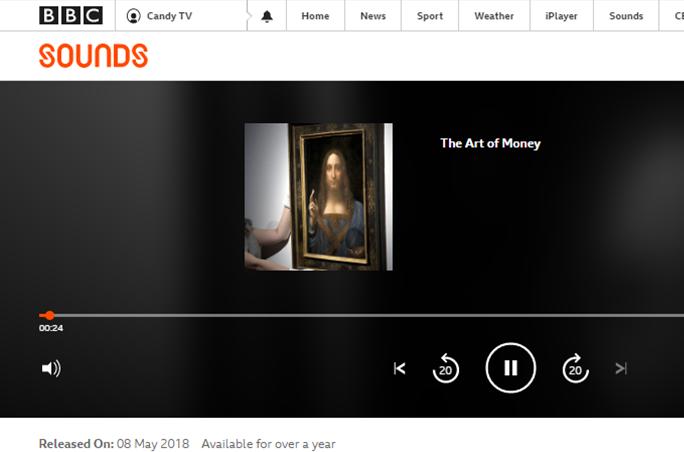
Task: Open Sounds in the top navigation
Action: [x=626, y=16]
